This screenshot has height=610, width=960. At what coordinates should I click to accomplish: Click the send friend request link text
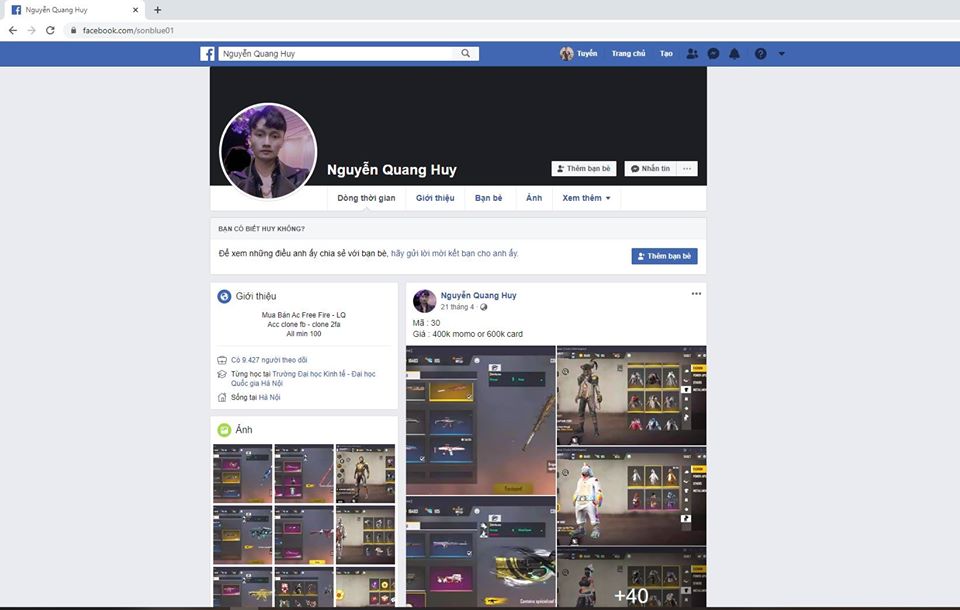click(x=454, y=253)
